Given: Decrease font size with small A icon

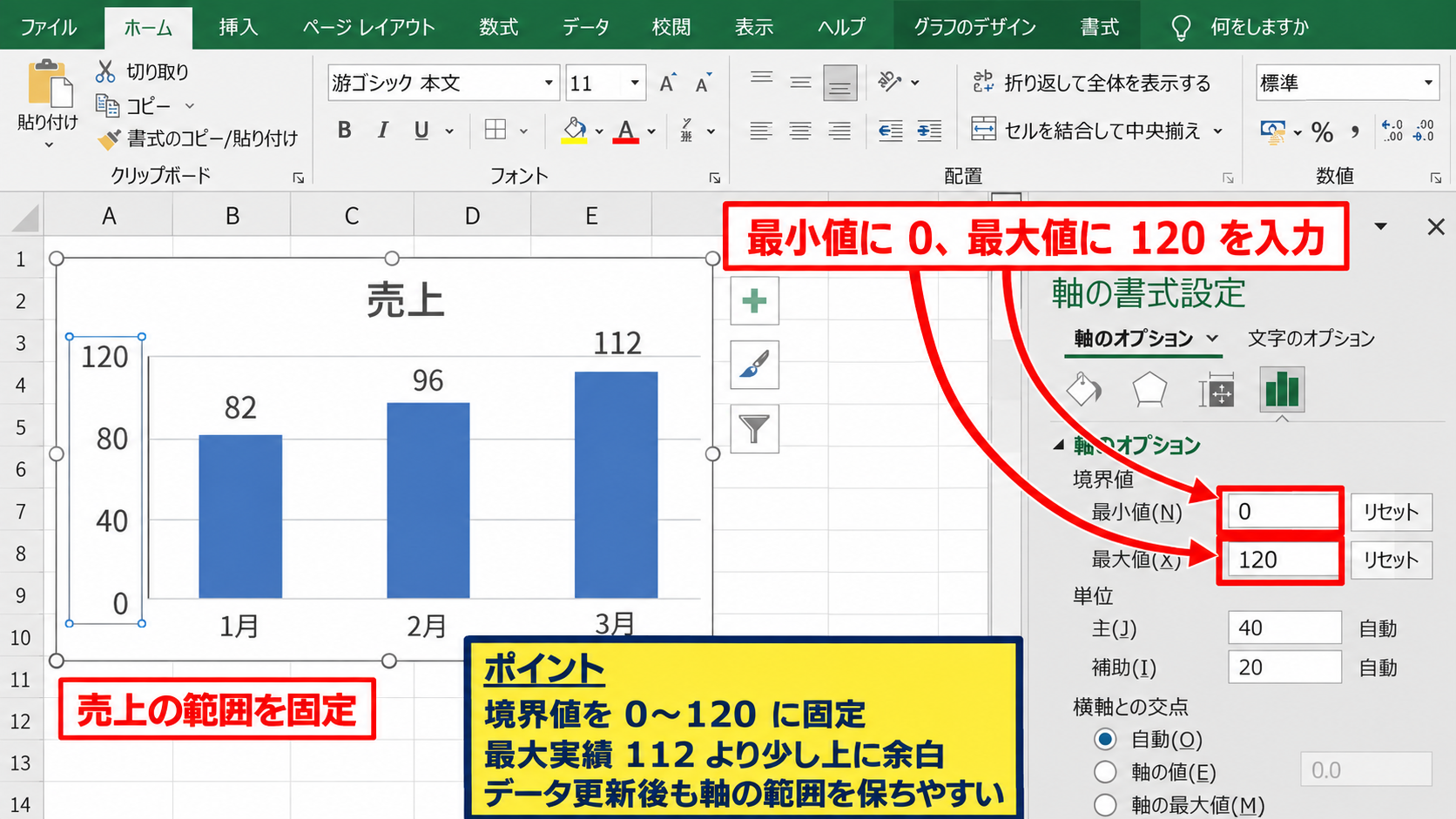Looking at the screenshot, I should (703, 83).
